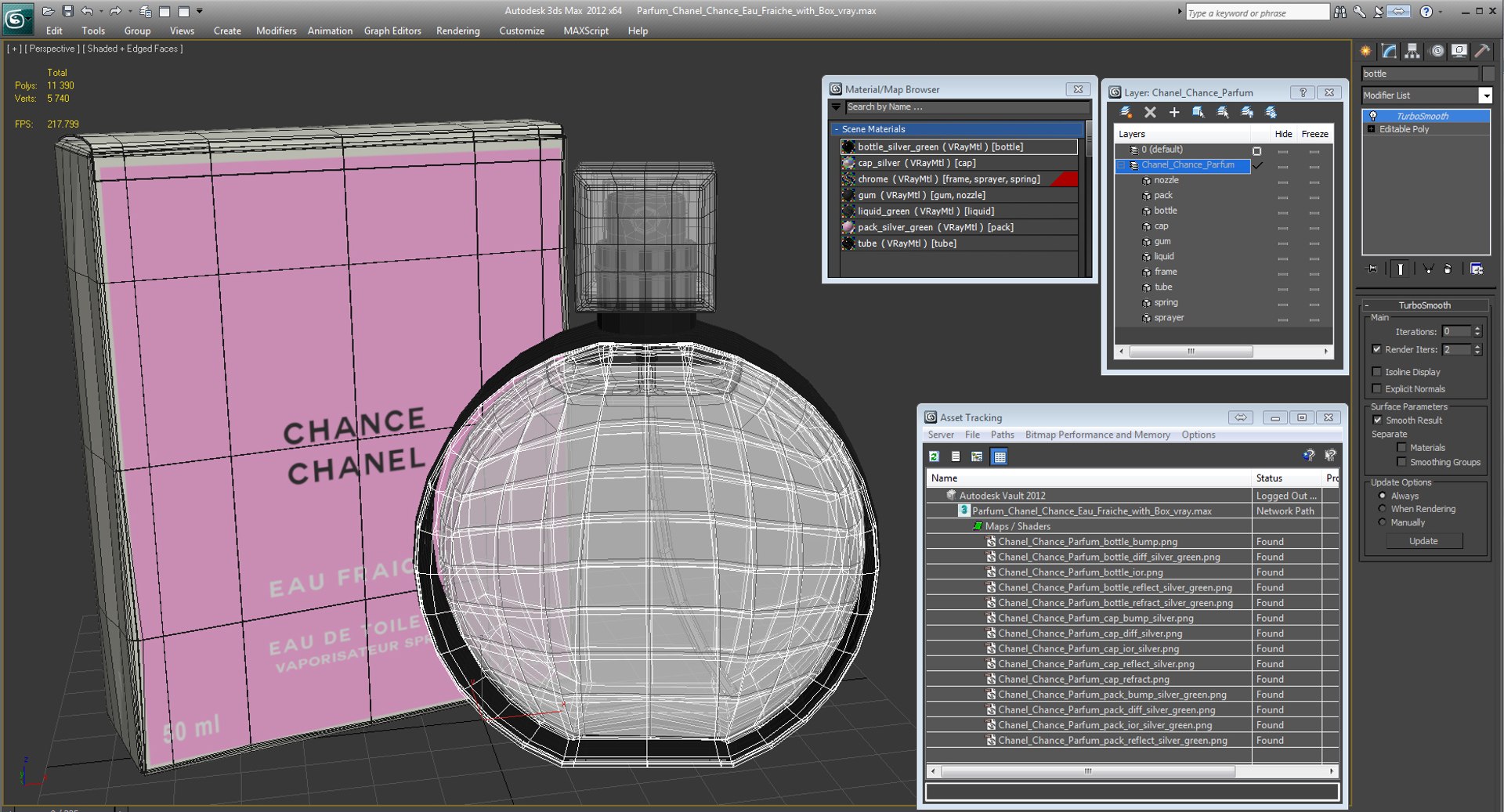The width and height of the screenshot is (1504, 812).
Task: Open the Motion command panel tab
Action: (1437, 51)
